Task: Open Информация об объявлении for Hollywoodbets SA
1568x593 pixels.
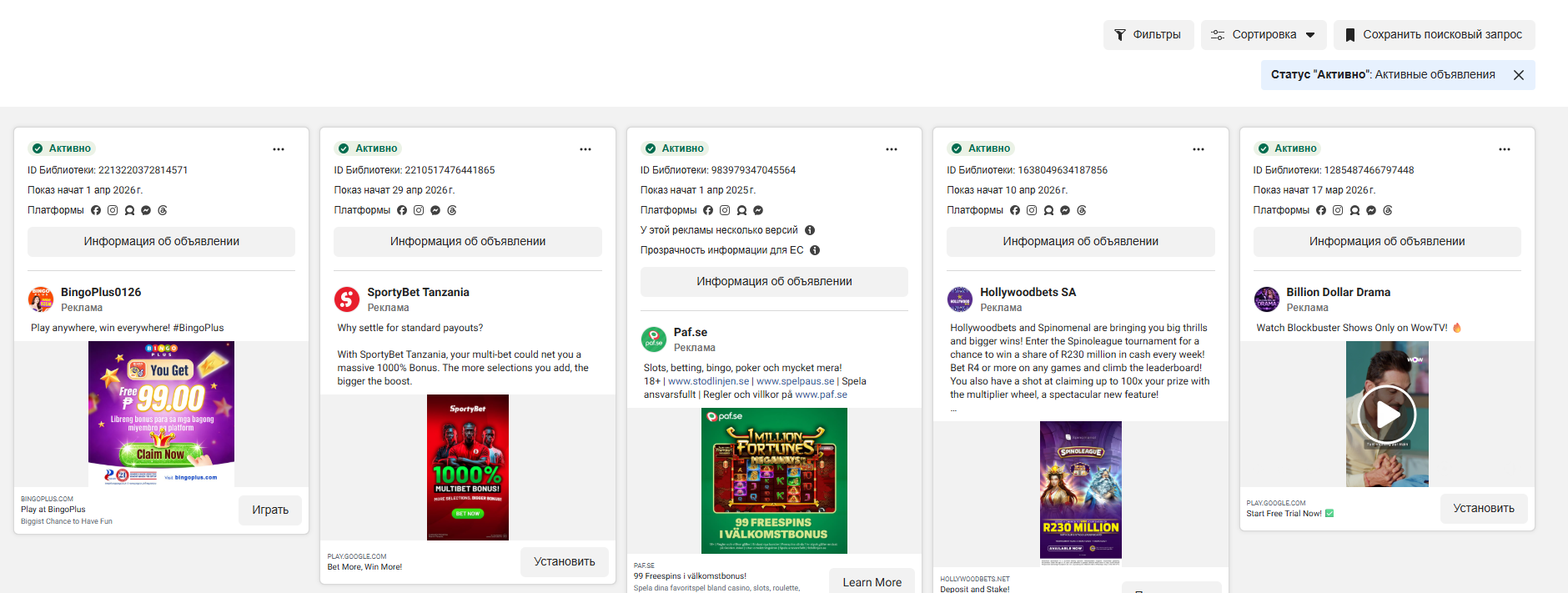Action: click(x=1081, y=242)
